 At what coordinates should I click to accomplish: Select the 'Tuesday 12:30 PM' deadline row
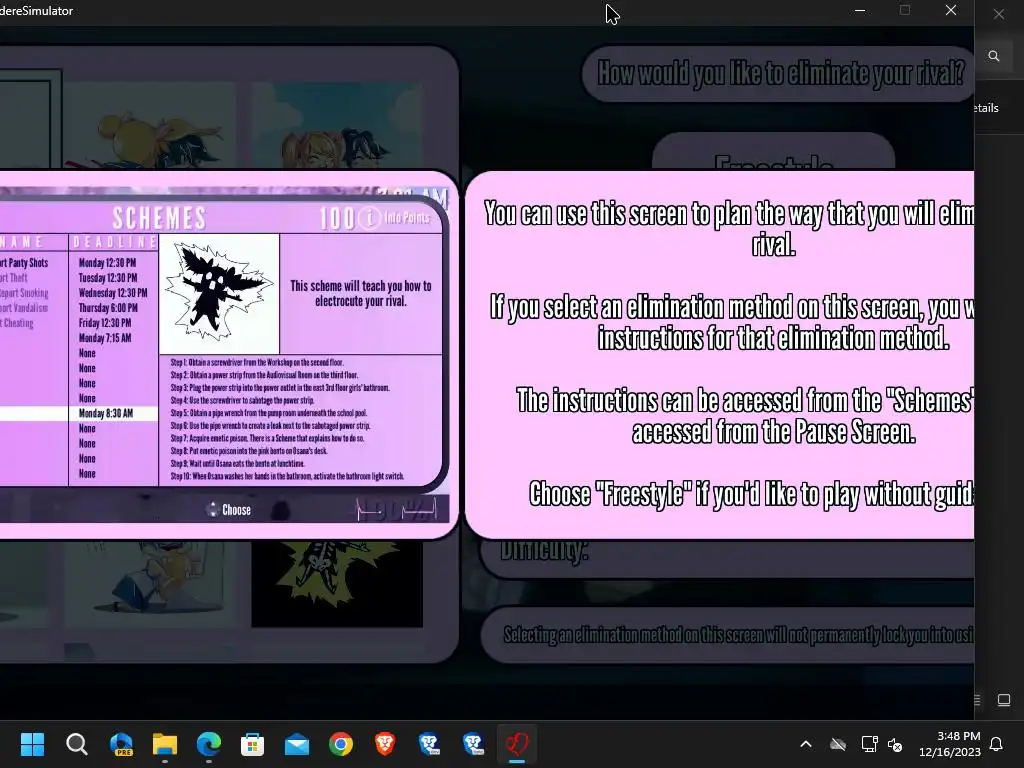click(108, 278)
